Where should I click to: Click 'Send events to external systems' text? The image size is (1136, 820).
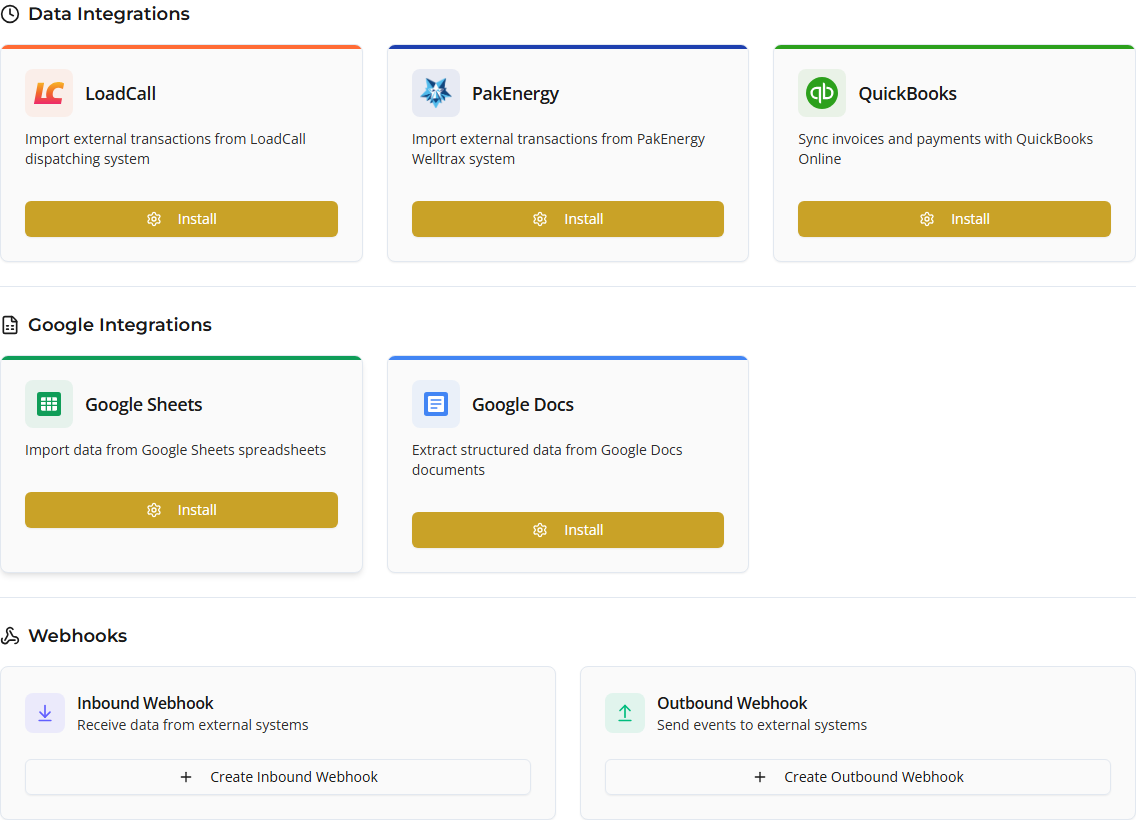coord(762,725)
